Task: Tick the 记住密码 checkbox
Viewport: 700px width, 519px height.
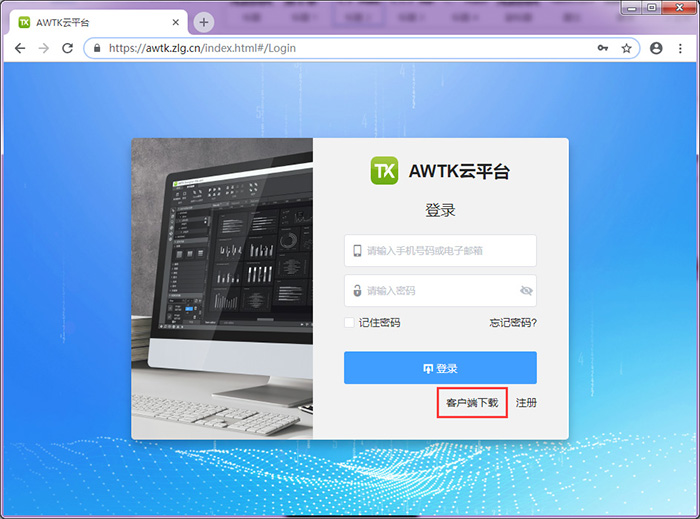Action: tap(349, 322)
